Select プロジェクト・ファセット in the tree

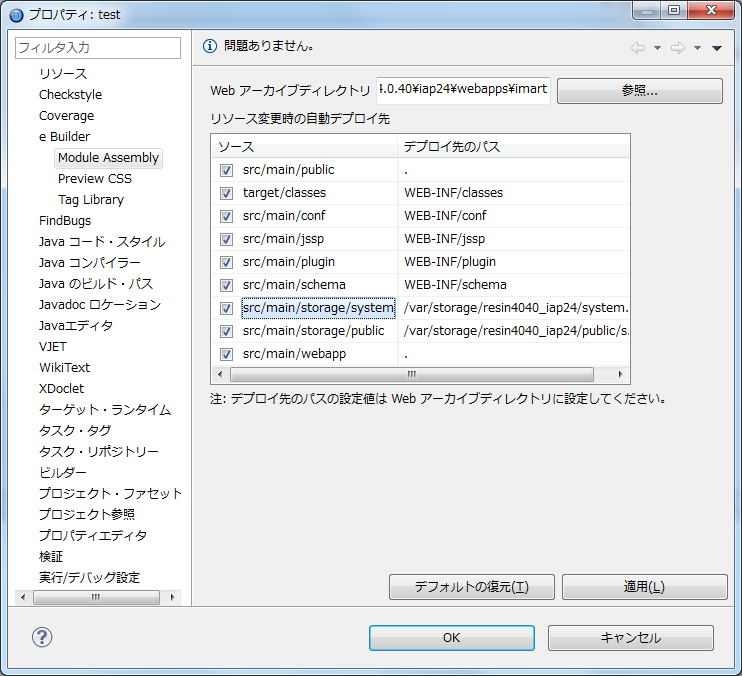point(110,493)
